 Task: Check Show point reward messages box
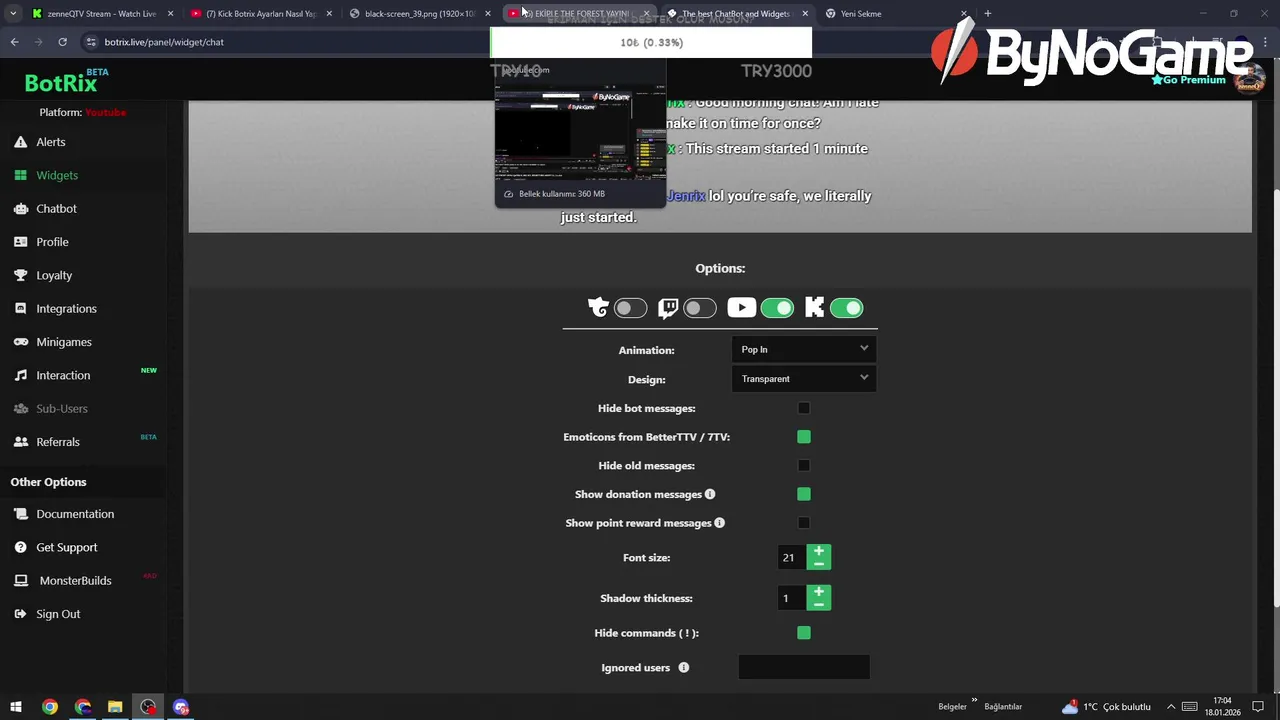click(x=804, y=523)
